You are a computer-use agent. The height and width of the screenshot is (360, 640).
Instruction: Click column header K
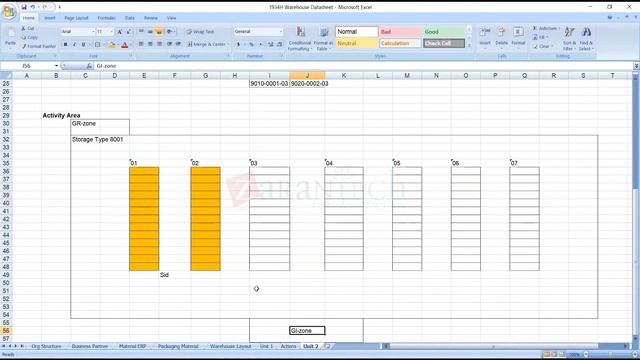point(344,76)
